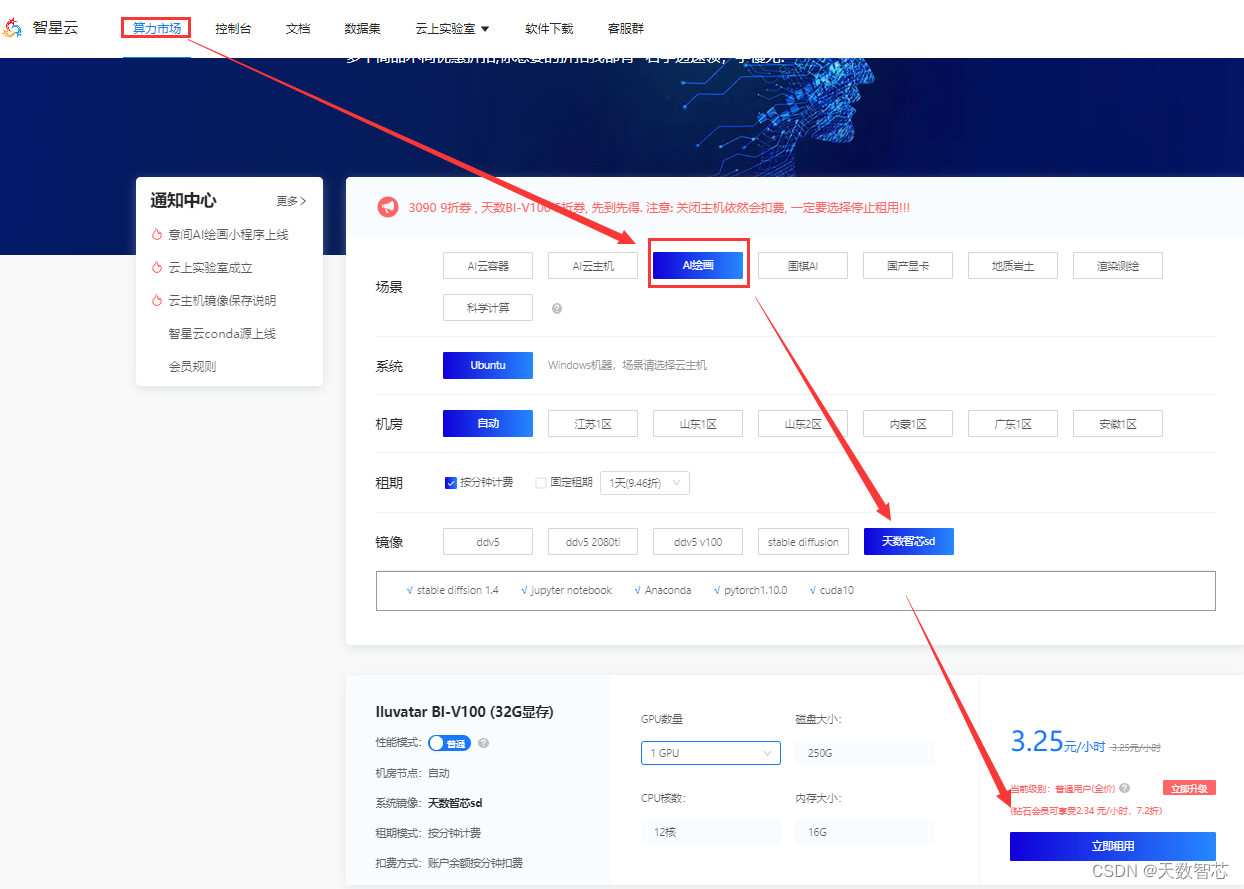Open notice 智星云conda源上线

pos(222,334)
